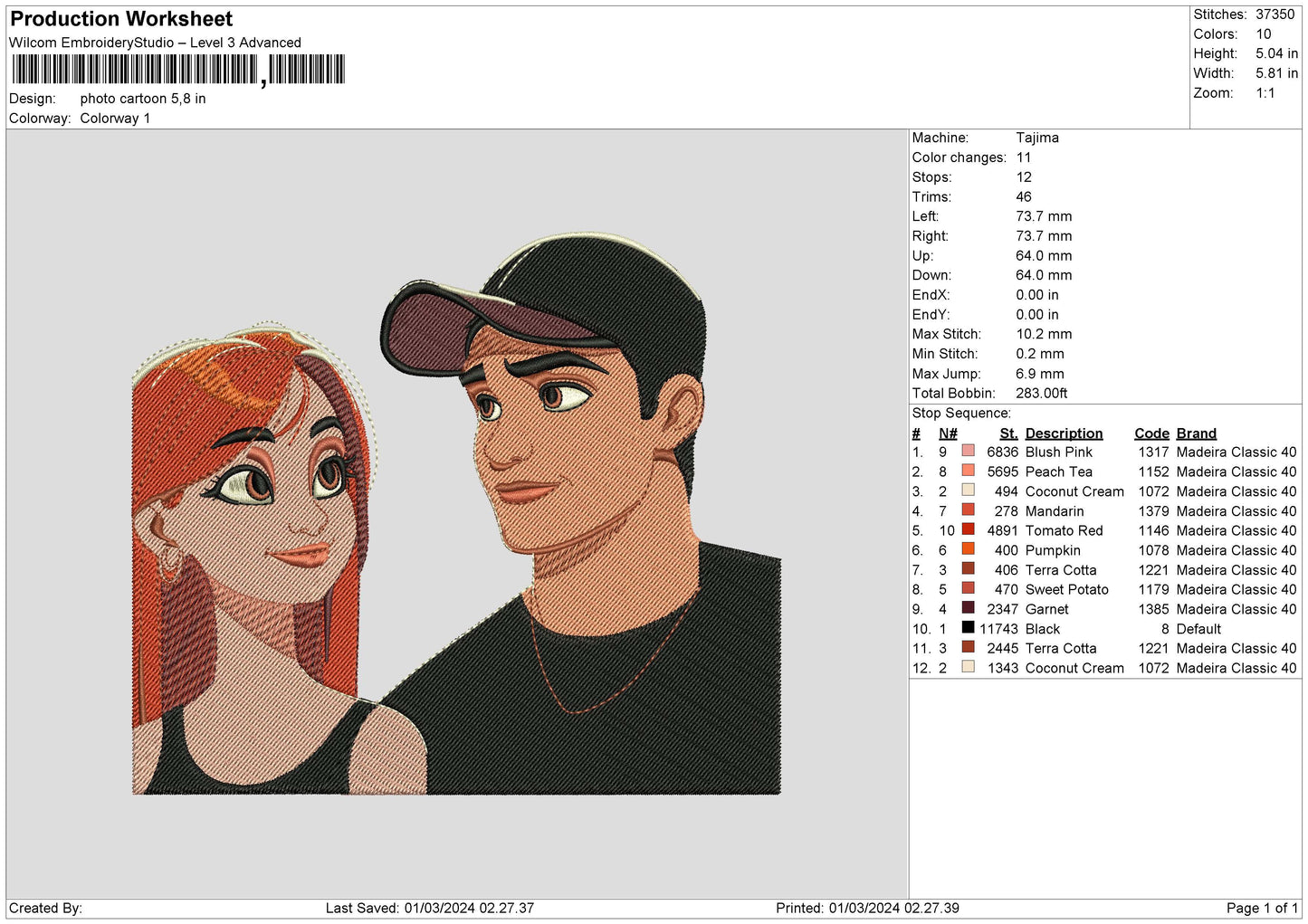Click the Max Stitch value '10.2 mm'

(1044, 334)
